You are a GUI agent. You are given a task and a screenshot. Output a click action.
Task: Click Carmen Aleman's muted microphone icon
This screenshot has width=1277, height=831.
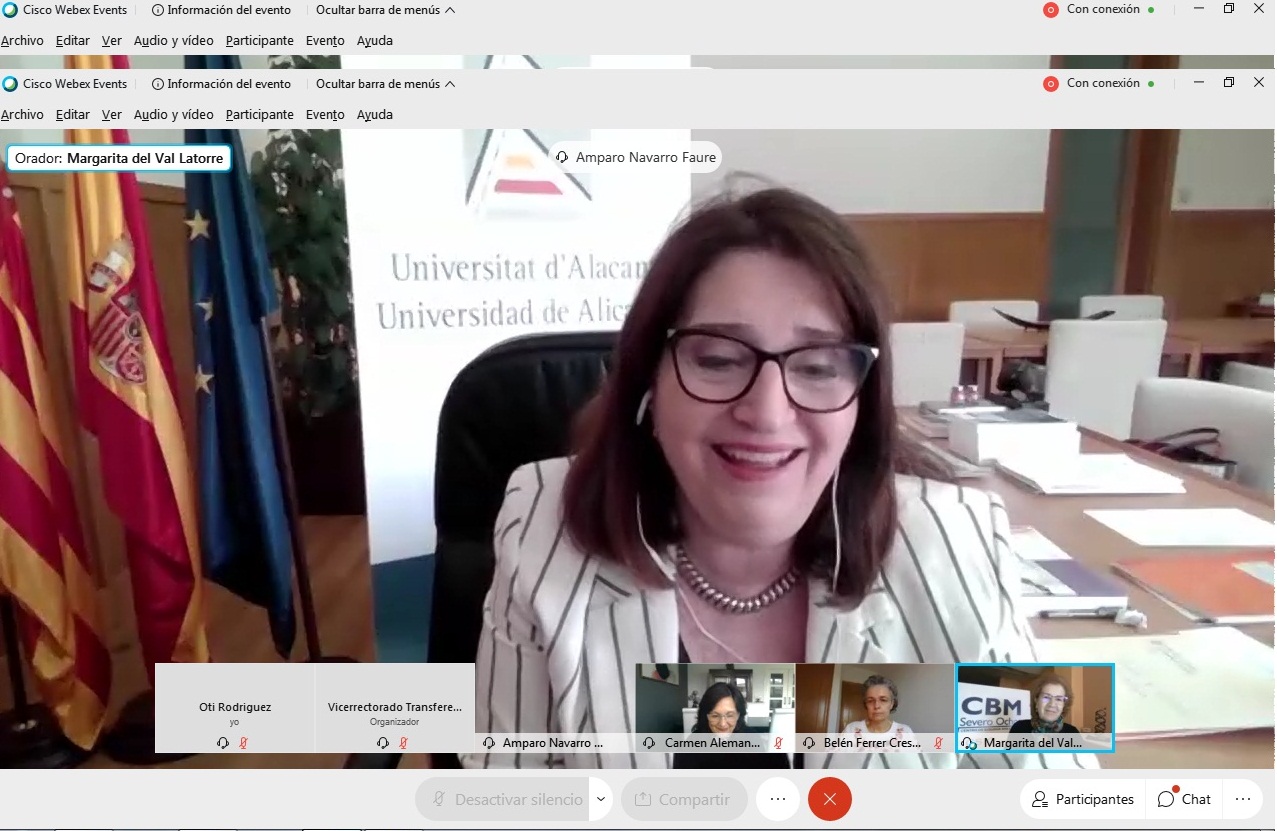pyautogui.click(x=778, y=743)
